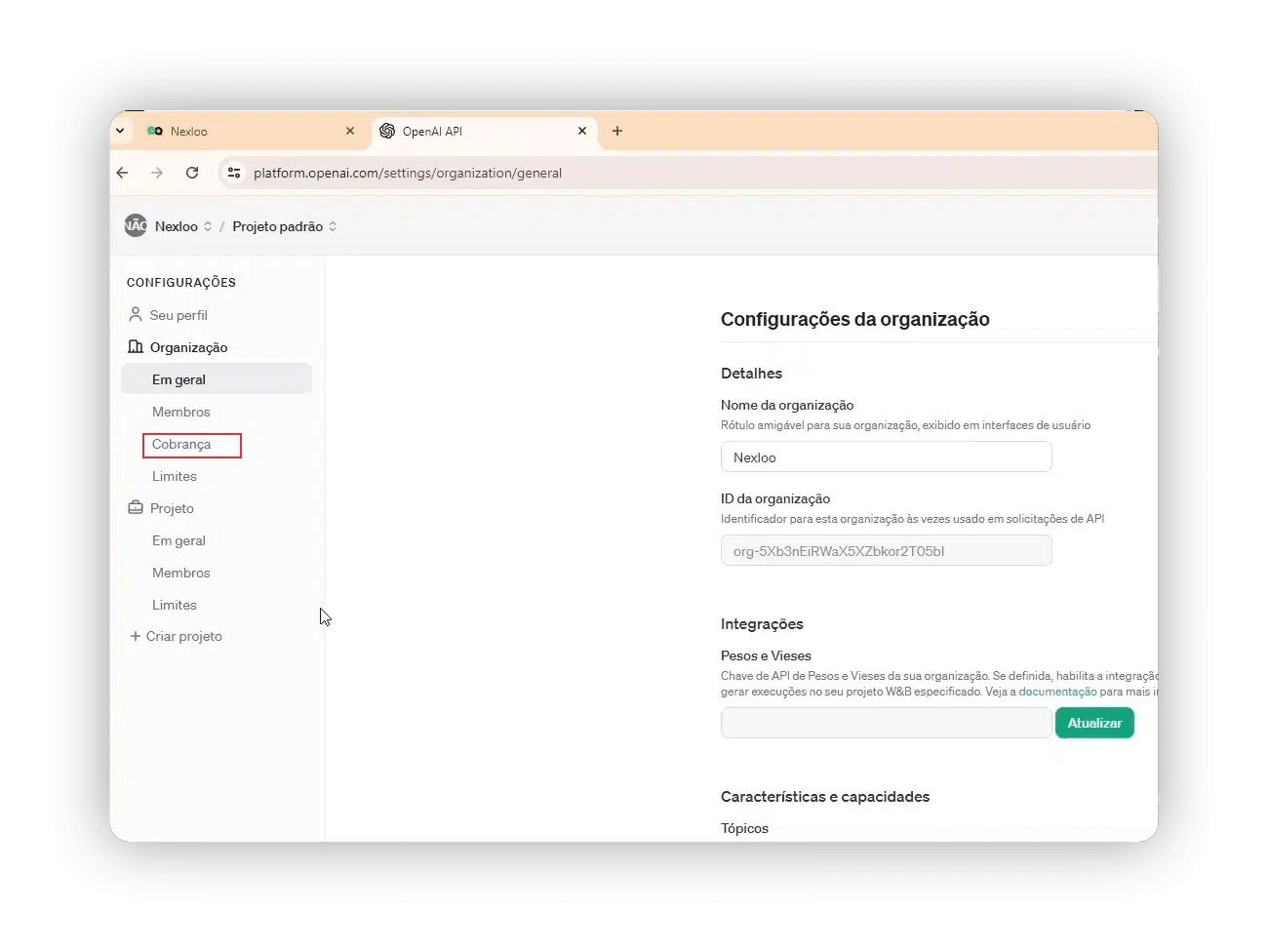
Task: Switch to the Nexloo browser tab
Action: [250, 131]
